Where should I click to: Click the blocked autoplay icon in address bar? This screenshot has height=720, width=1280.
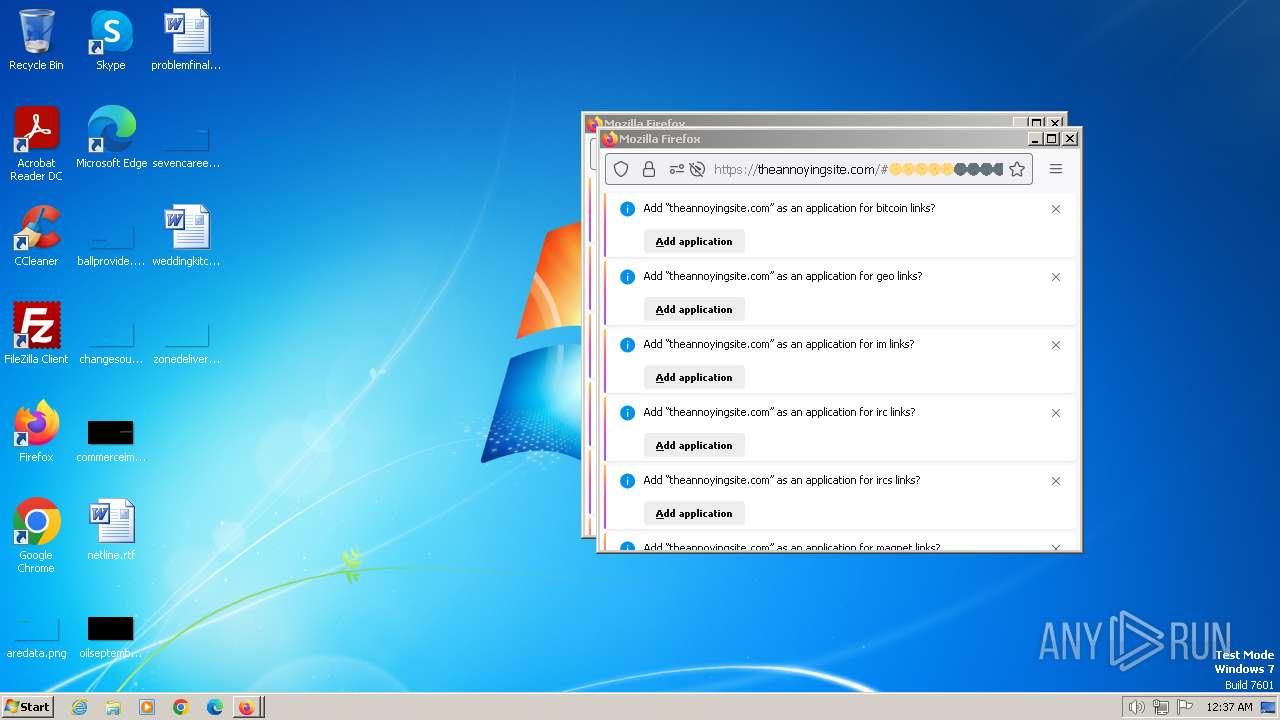click(698, 169)
